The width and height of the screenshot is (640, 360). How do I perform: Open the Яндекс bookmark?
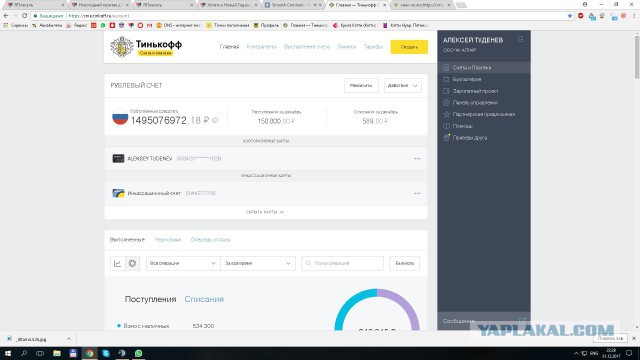click(77, 25)
